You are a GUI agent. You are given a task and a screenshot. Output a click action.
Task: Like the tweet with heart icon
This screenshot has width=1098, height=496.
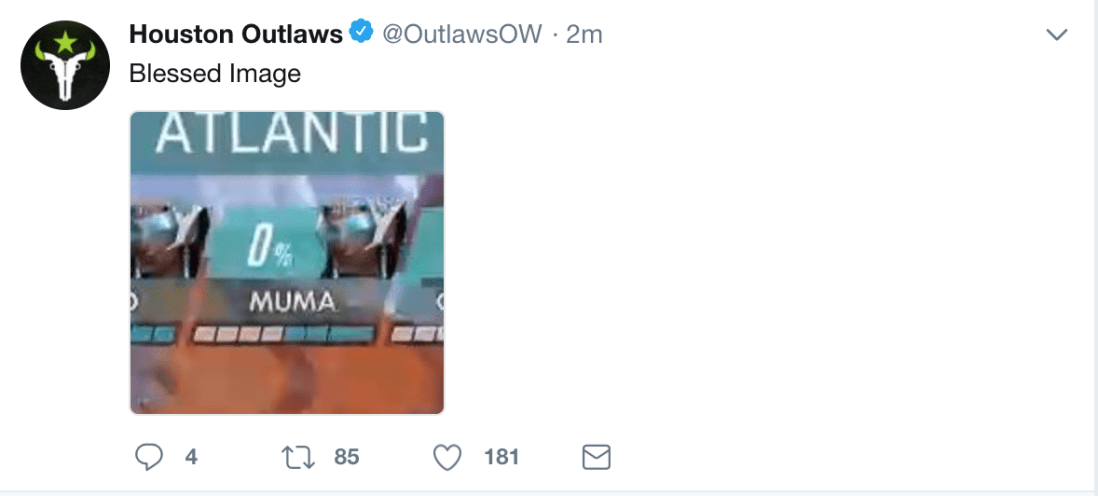447,458
